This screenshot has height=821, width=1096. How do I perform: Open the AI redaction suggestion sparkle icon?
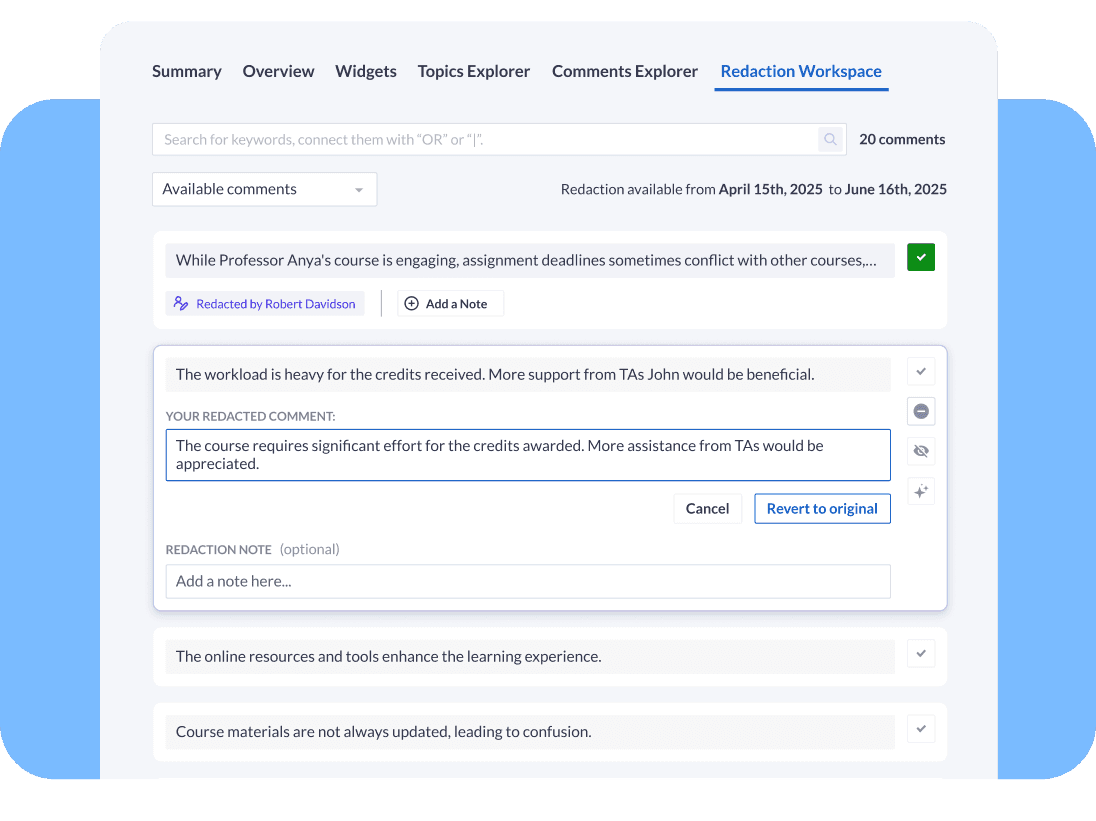921,491
